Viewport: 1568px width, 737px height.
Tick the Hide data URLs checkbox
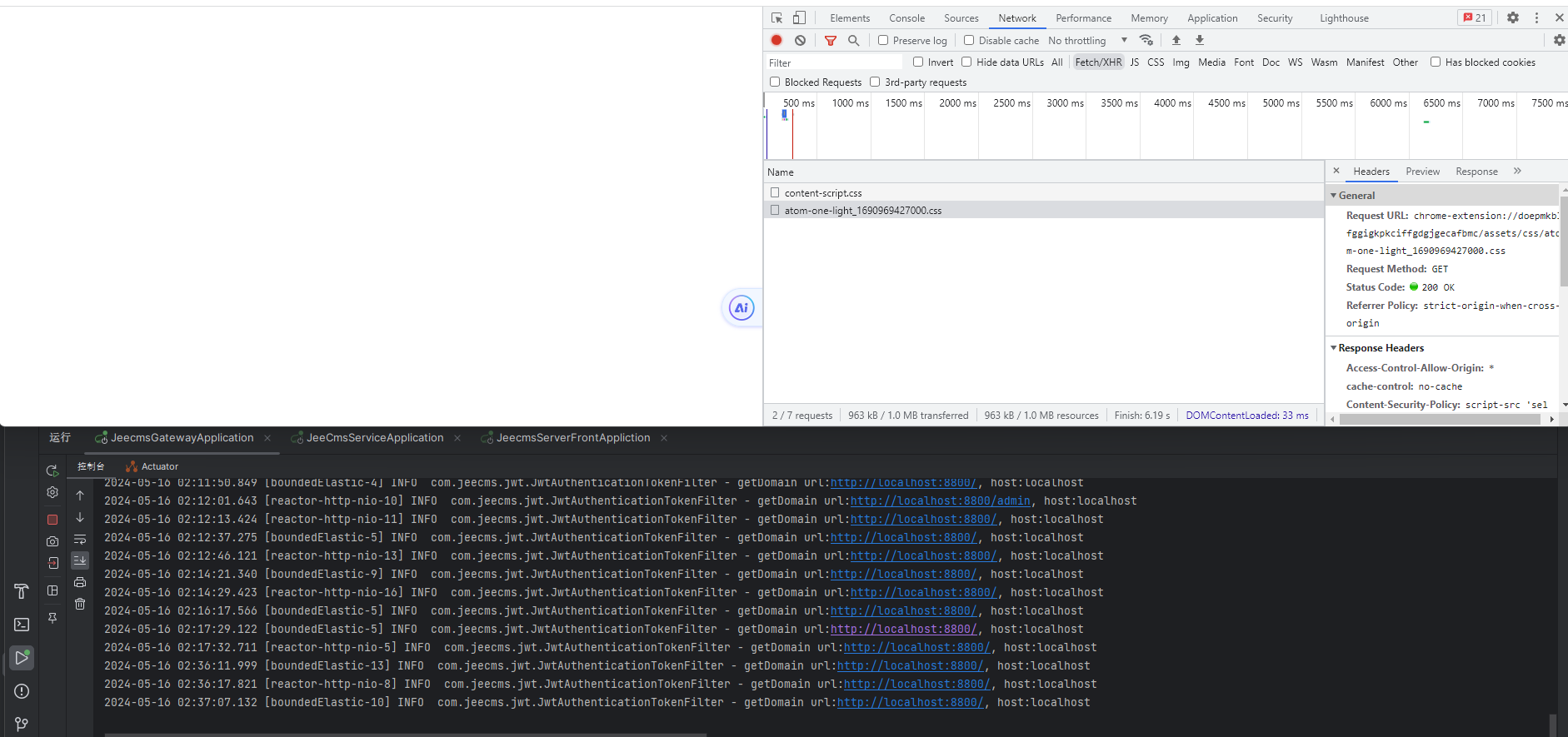click(966, 62)
